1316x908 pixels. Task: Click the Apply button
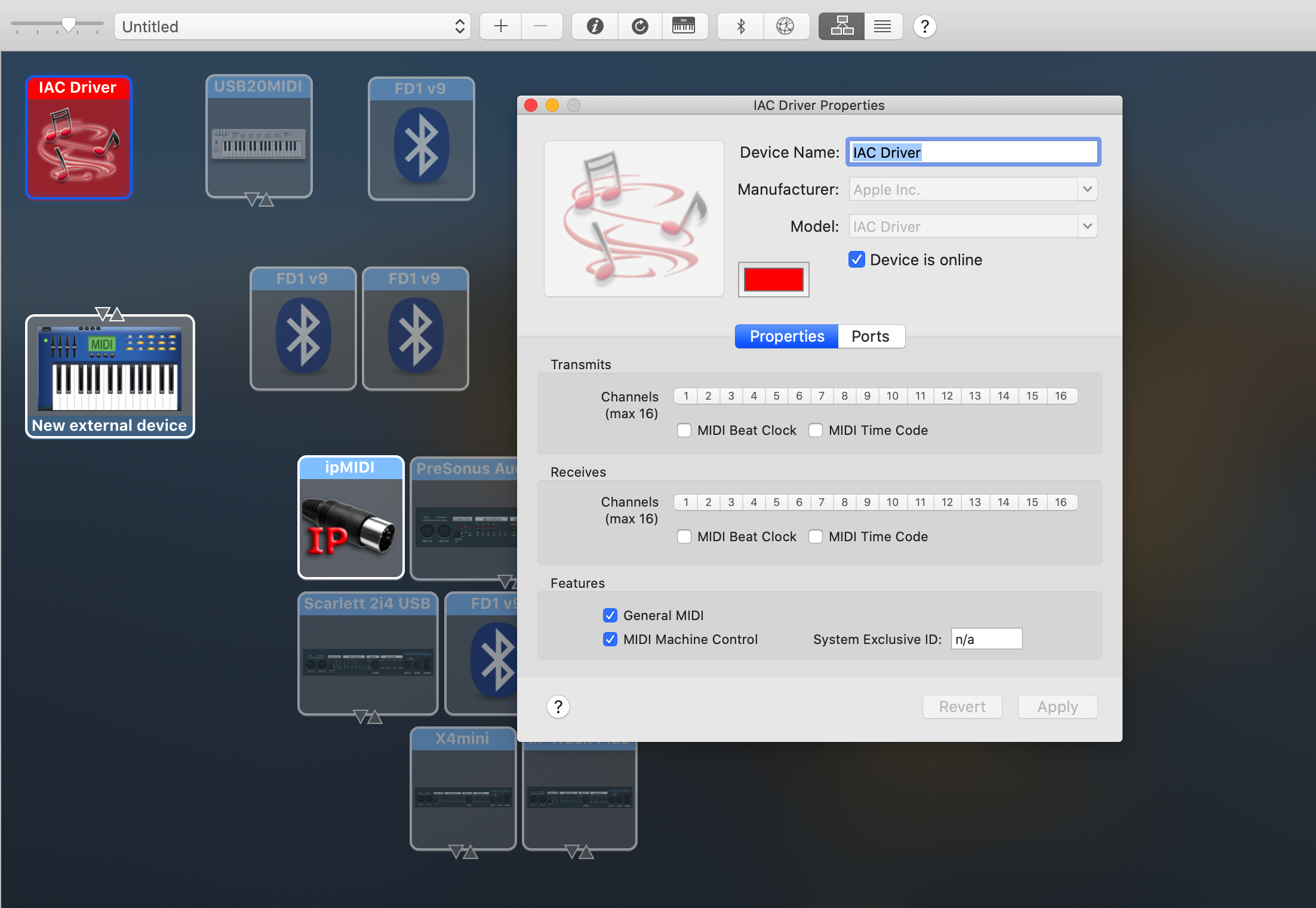click(1056, 706)
